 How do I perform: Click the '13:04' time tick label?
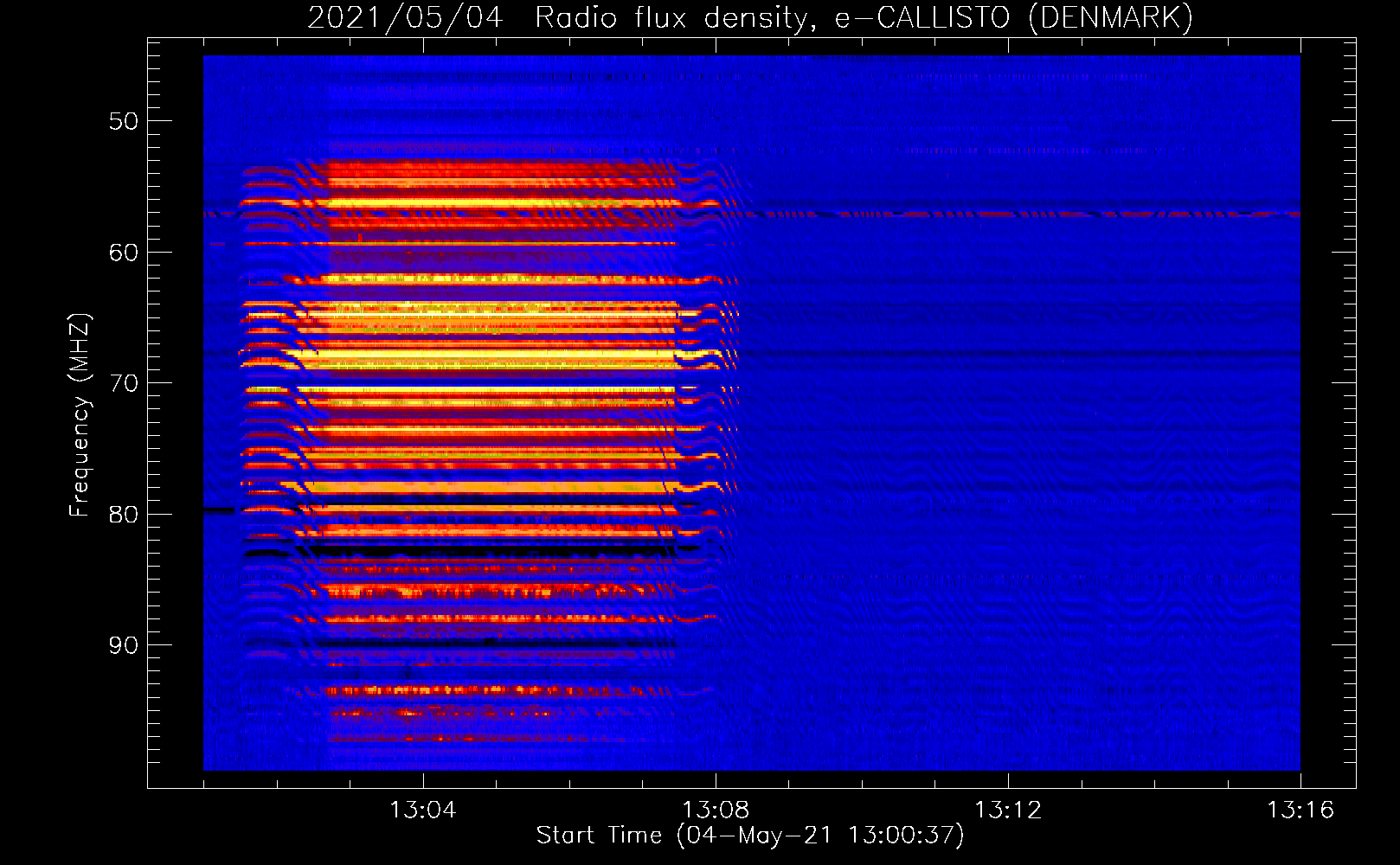[x=423, y=811]
